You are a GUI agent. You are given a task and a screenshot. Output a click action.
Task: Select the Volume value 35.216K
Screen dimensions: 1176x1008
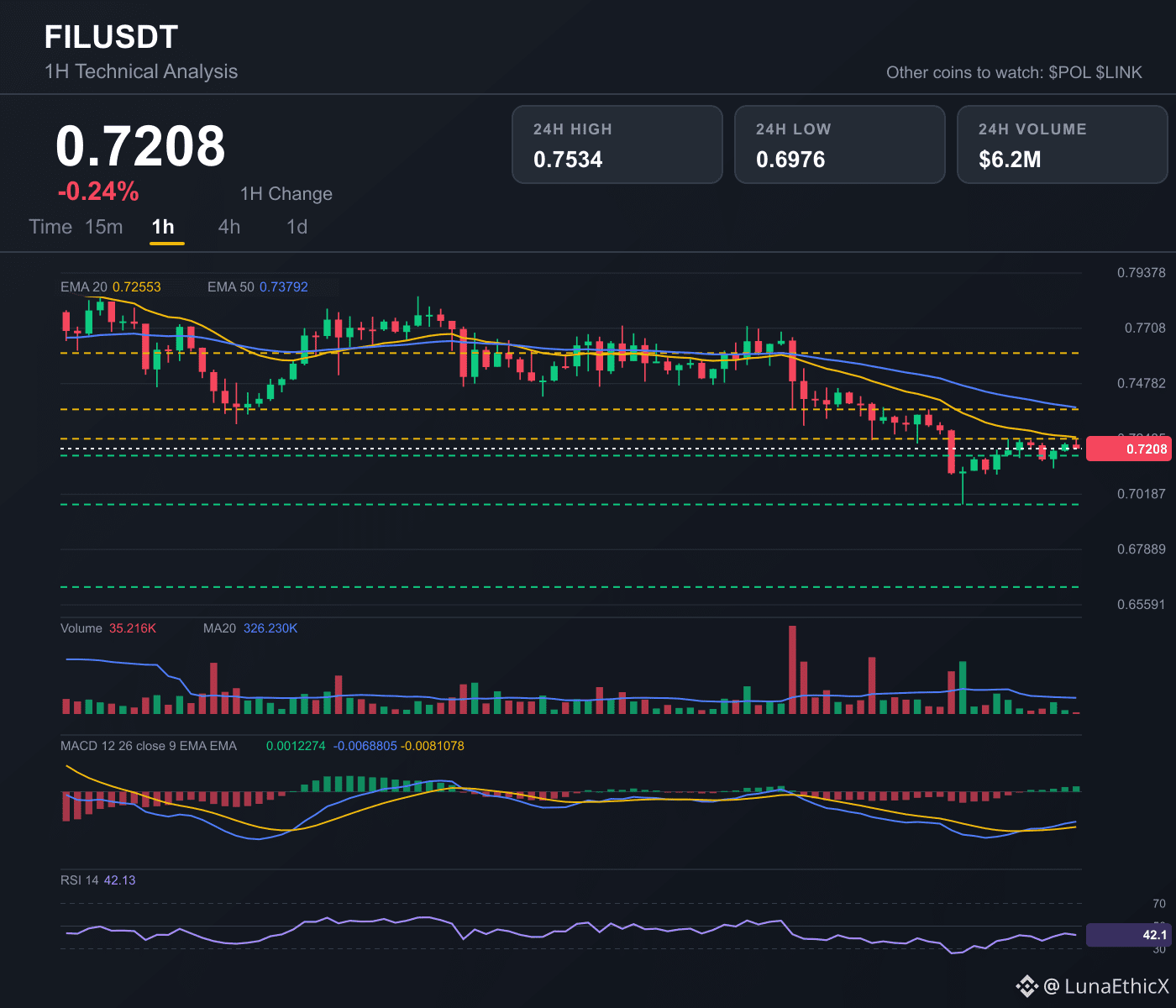133,628
